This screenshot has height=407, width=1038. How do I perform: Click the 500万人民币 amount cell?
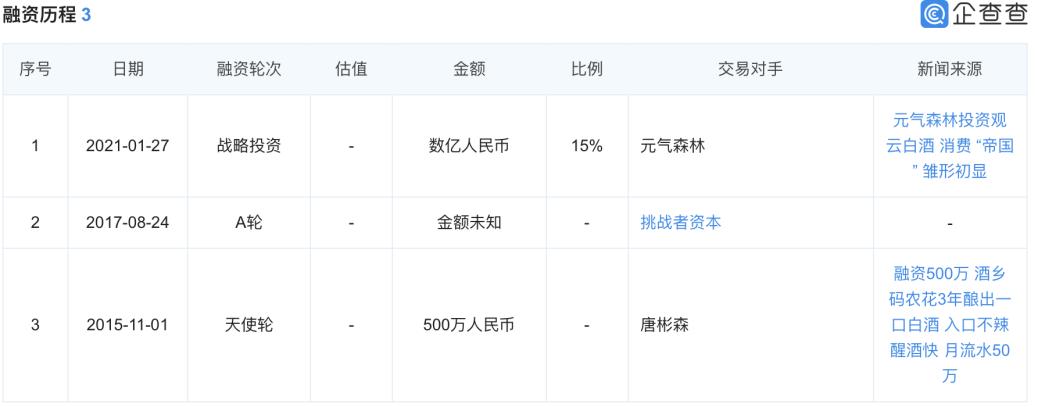(469, 326)
